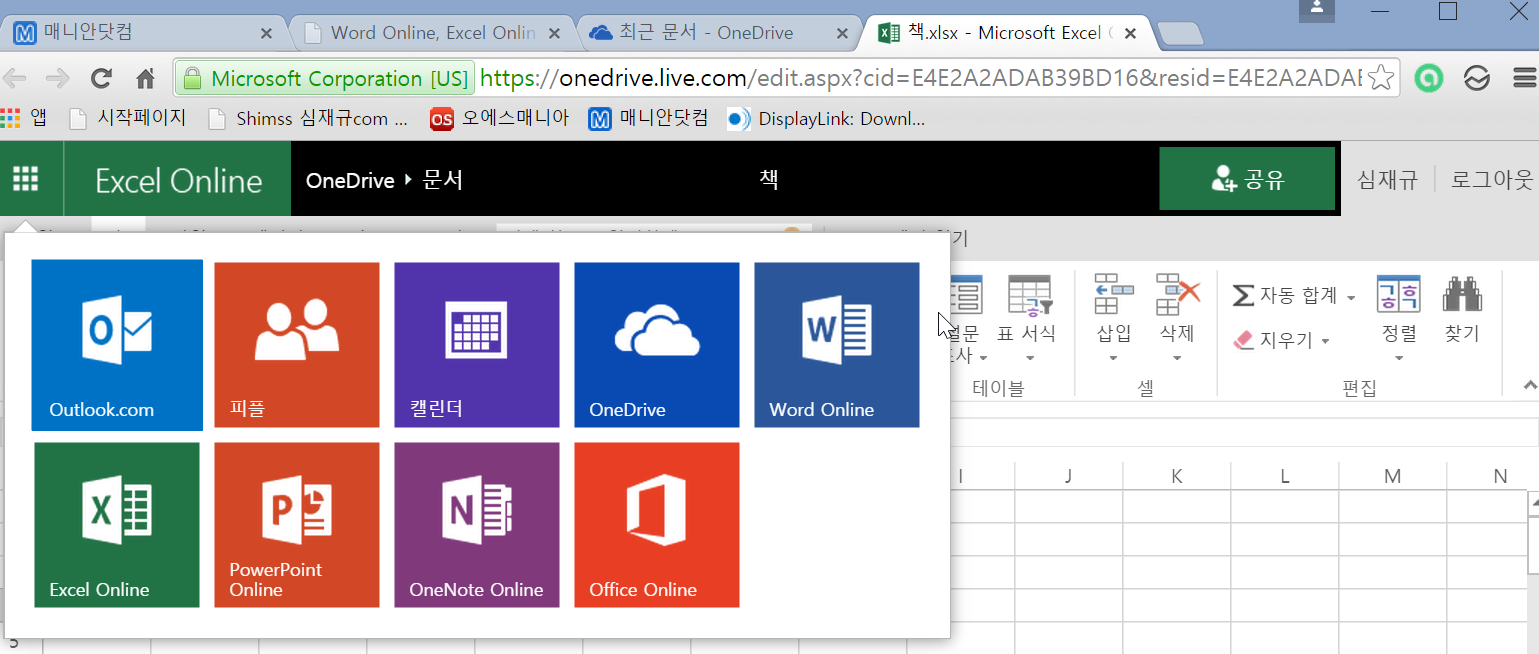This screenshot has height=654, width=1539.
Task: Select column K header
Action: coord(1177,476)
